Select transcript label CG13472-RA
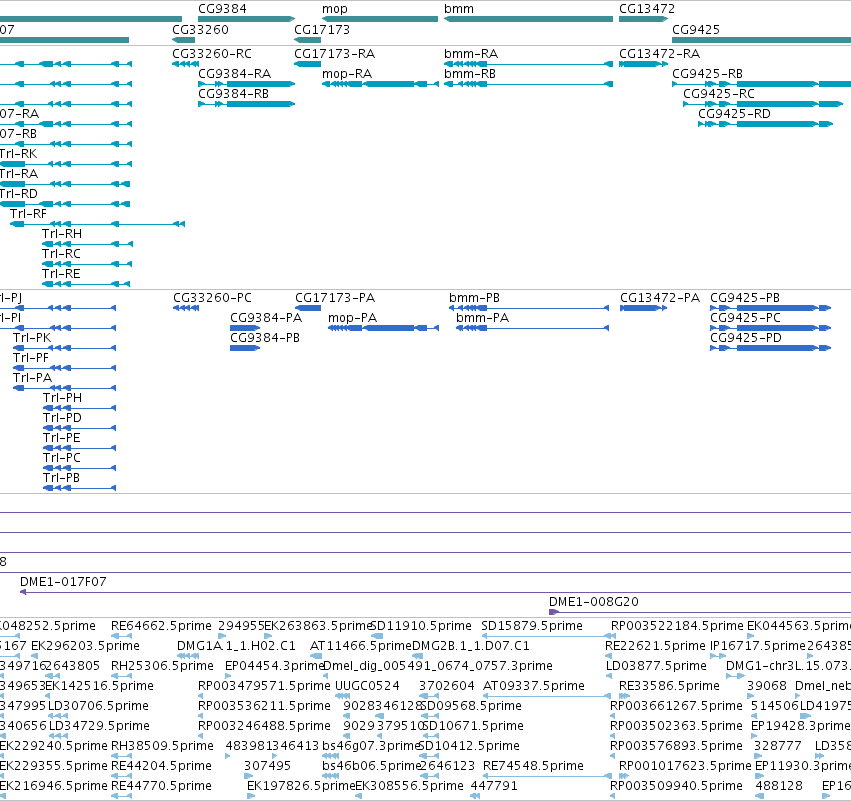851x801 pixels. pyautogui.click(x=659, y=54)
